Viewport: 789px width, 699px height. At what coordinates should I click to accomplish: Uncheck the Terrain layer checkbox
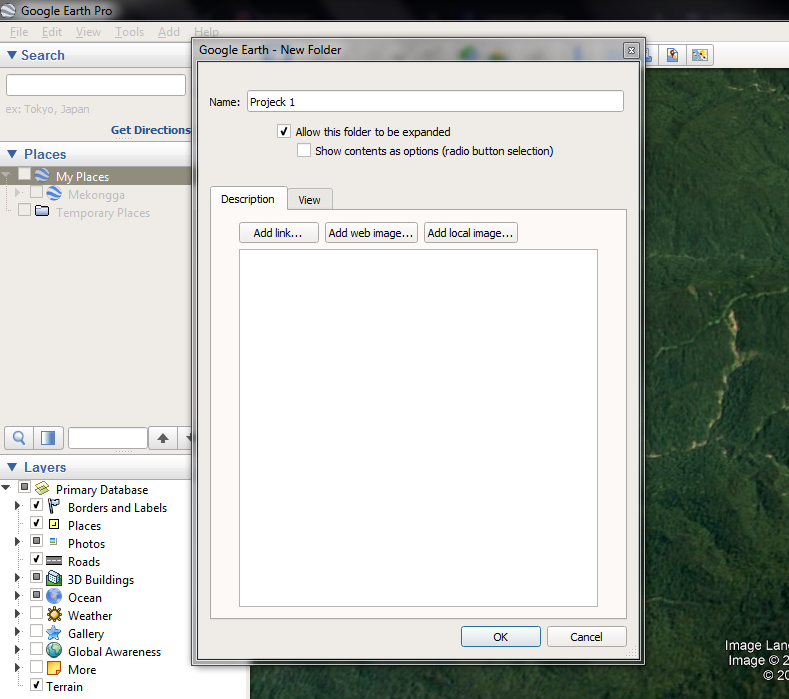coord(36,685)
